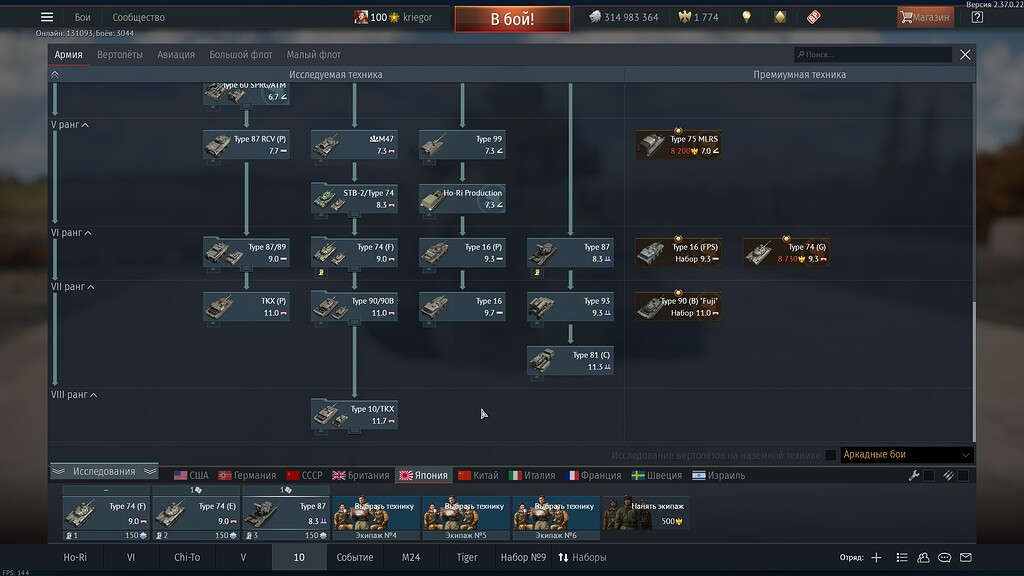1024x576 pixels.
Task: Toggle the auto-refill ammo checkbox
Action: pyautogui.click(x=963, y=475)
